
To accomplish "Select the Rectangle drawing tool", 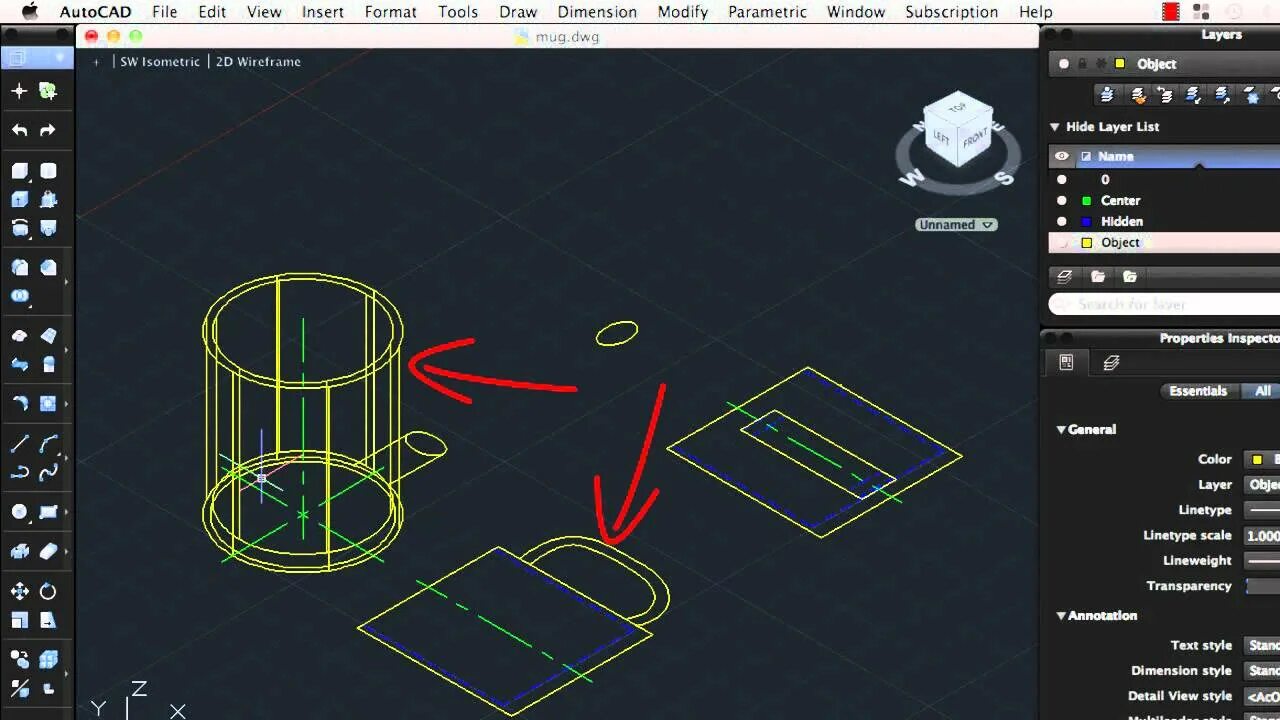I will pyautogui.click(x=48, y=512).
